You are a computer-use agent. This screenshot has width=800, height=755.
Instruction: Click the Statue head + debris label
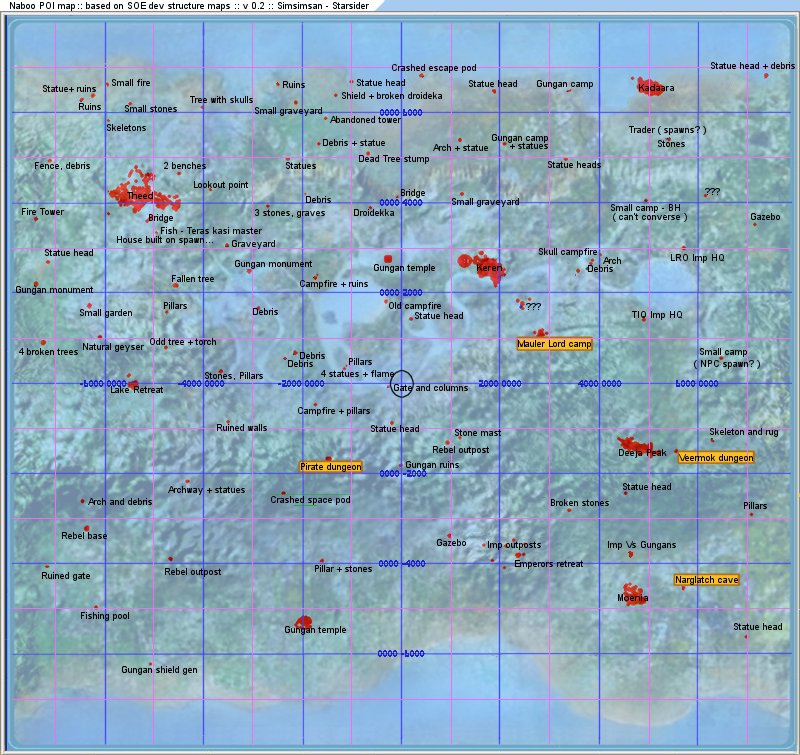(x=753, y=66)
